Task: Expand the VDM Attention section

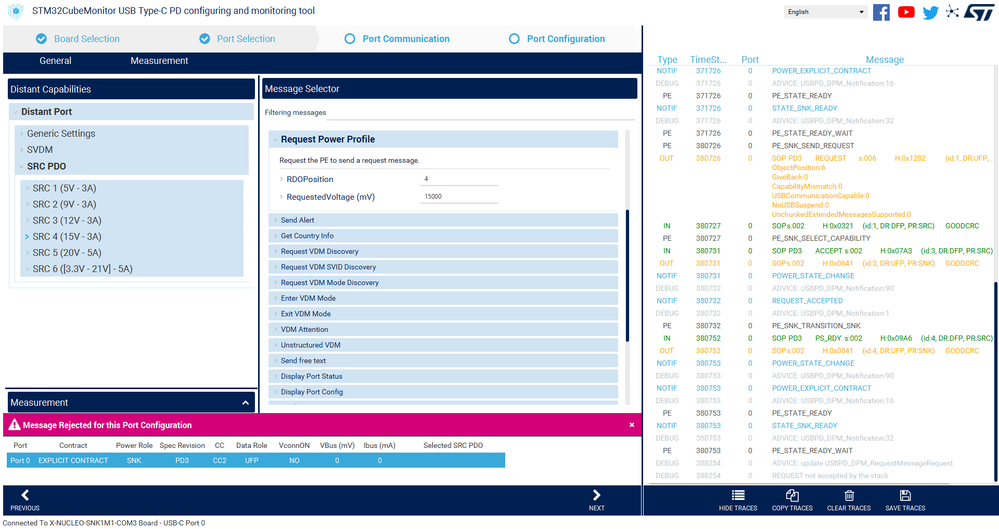Action: coord(443,330)
